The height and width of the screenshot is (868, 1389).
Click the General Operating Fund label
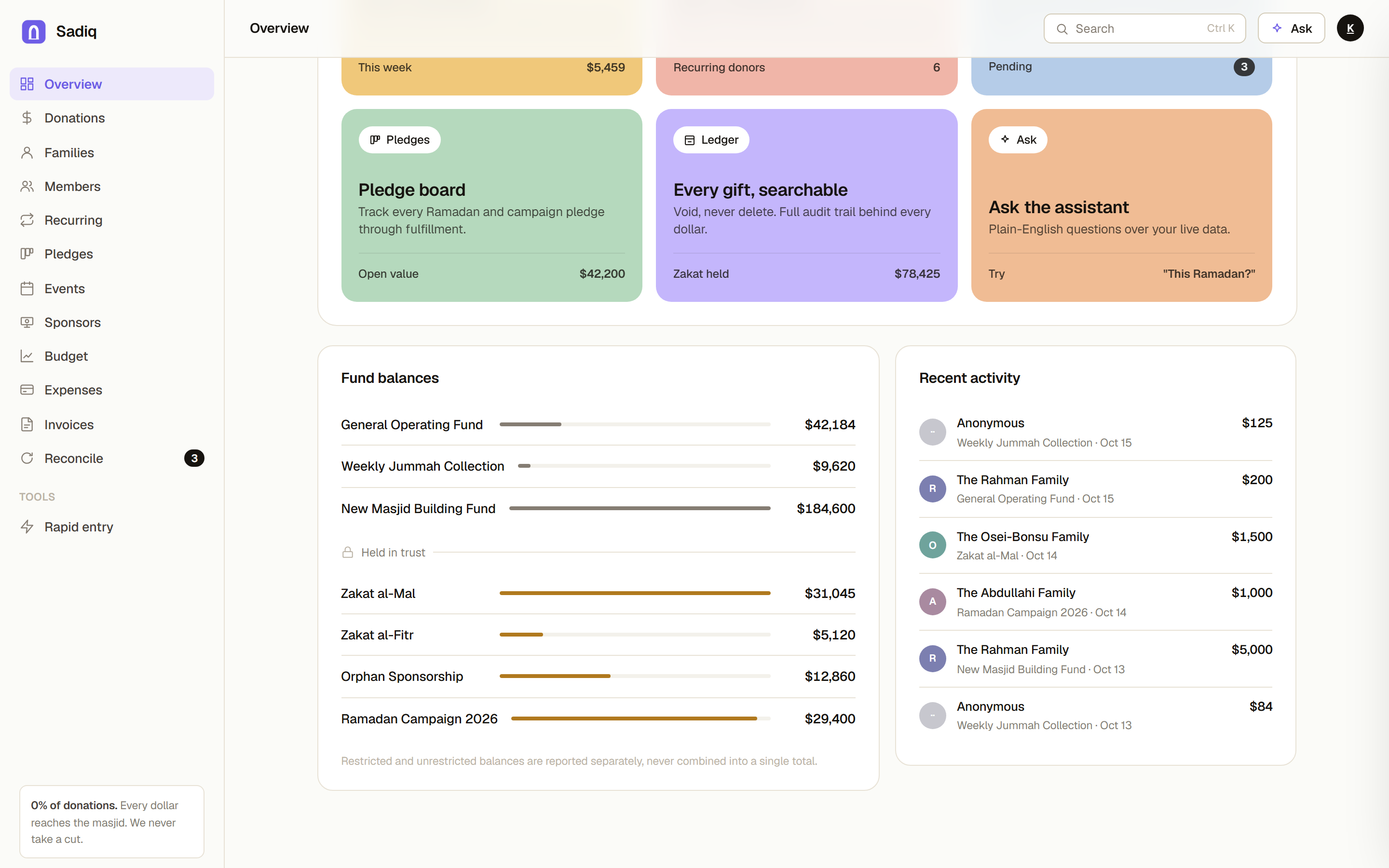411,424
